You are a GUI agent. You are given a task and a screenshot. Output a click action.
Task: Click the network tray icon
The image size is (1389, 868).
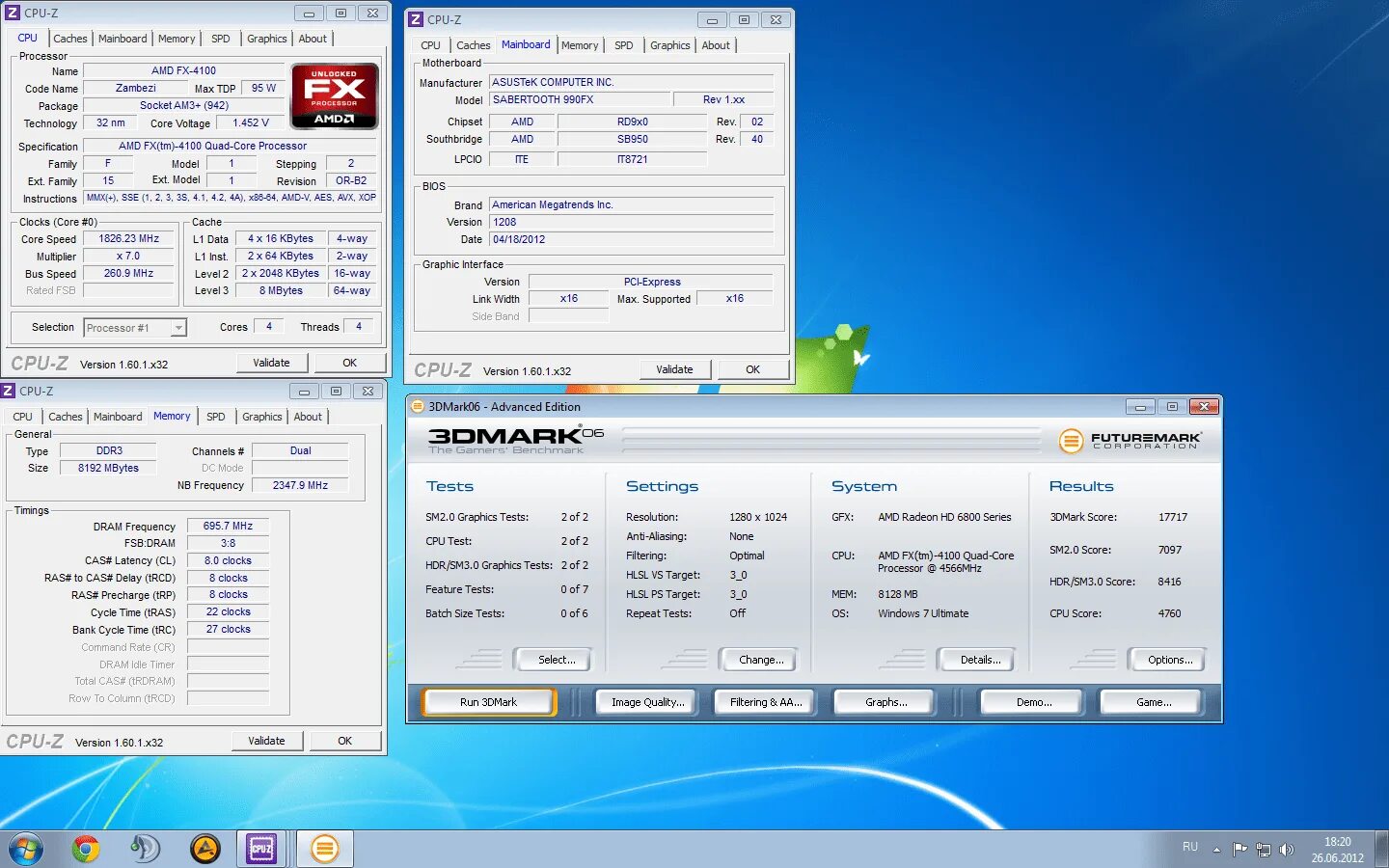[x=1263, y=850]
